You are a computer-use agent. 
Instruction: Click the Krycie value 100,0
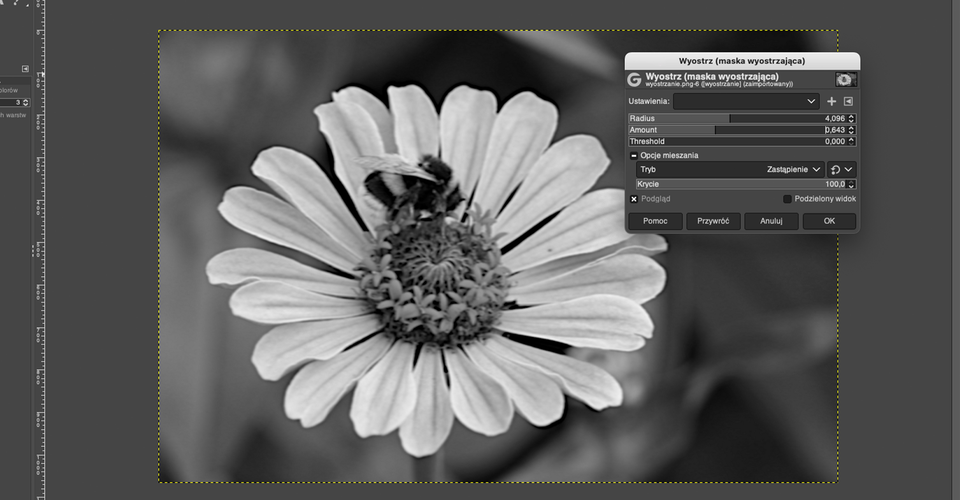click(x=835, y=184)
